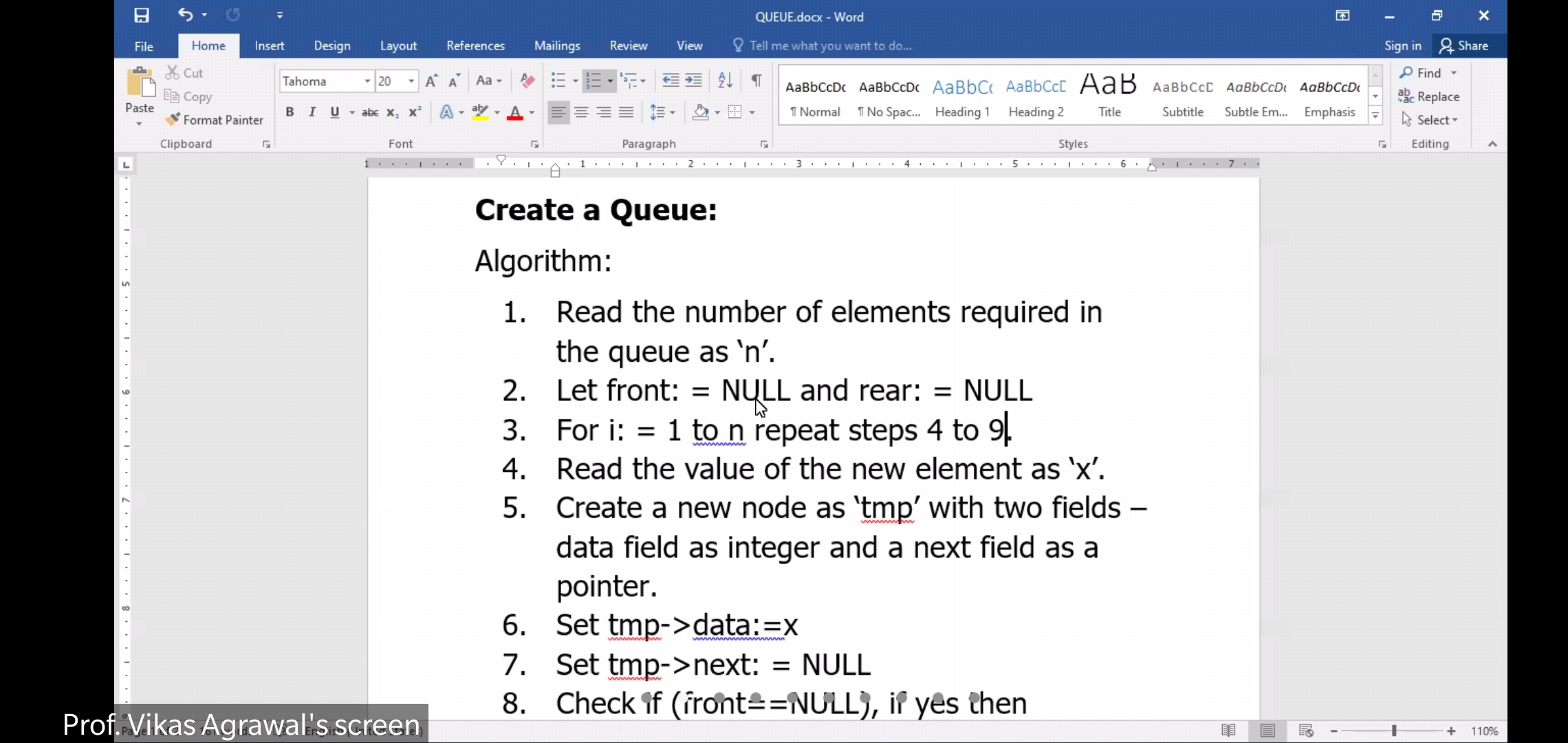
Task: Click the Save icon in quick access toolbar
Action: click(x=142, y=15)
